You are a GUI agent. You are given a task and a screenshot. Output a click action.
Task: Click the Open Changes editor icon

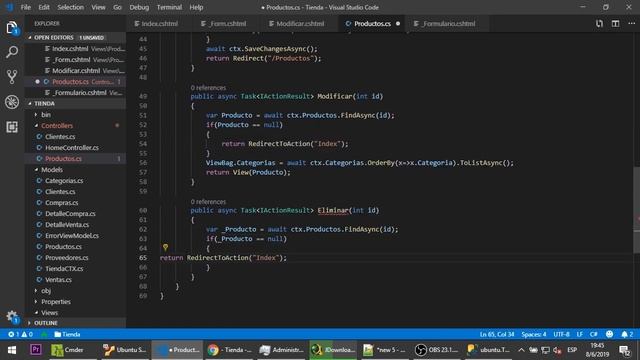pos(599,24)
